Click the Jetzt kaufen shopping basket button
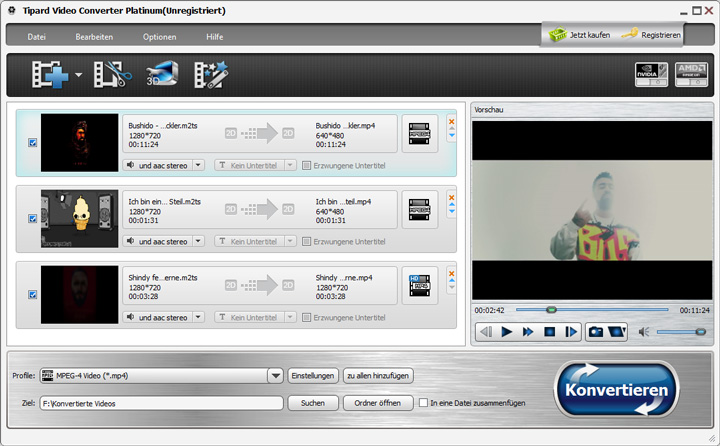The height and width of the screenshot is (446, 720). pos(579,34)
